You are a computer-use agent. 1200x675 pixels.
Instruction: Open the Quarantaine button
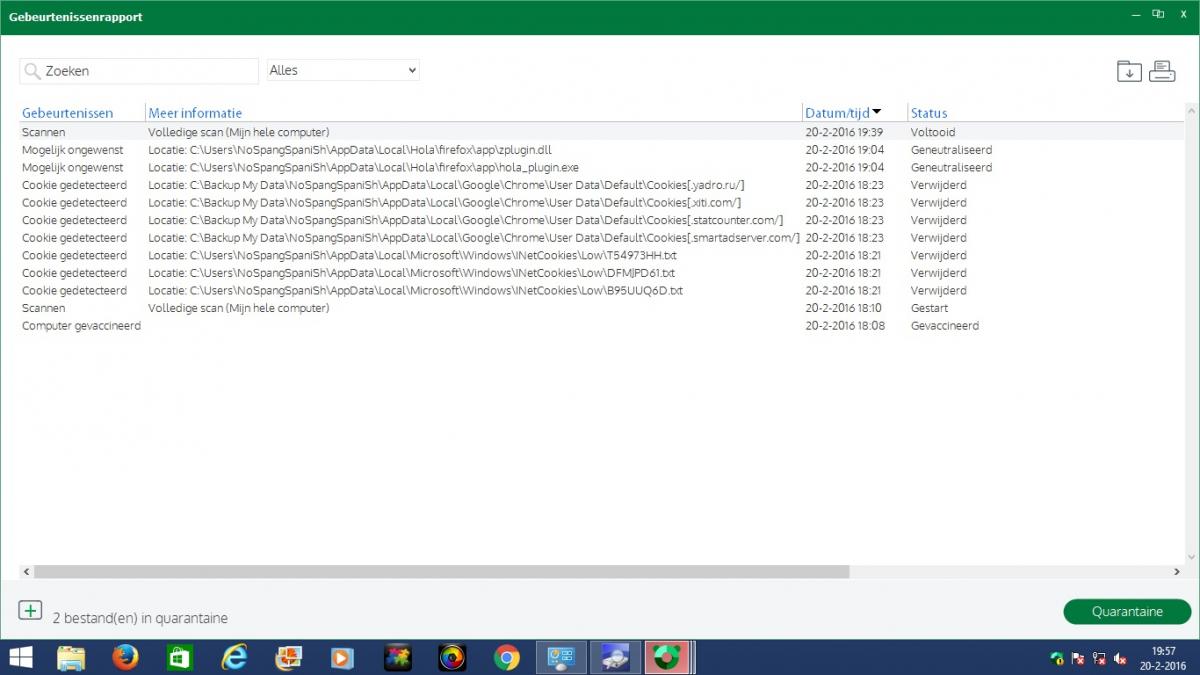point(1127,611)
